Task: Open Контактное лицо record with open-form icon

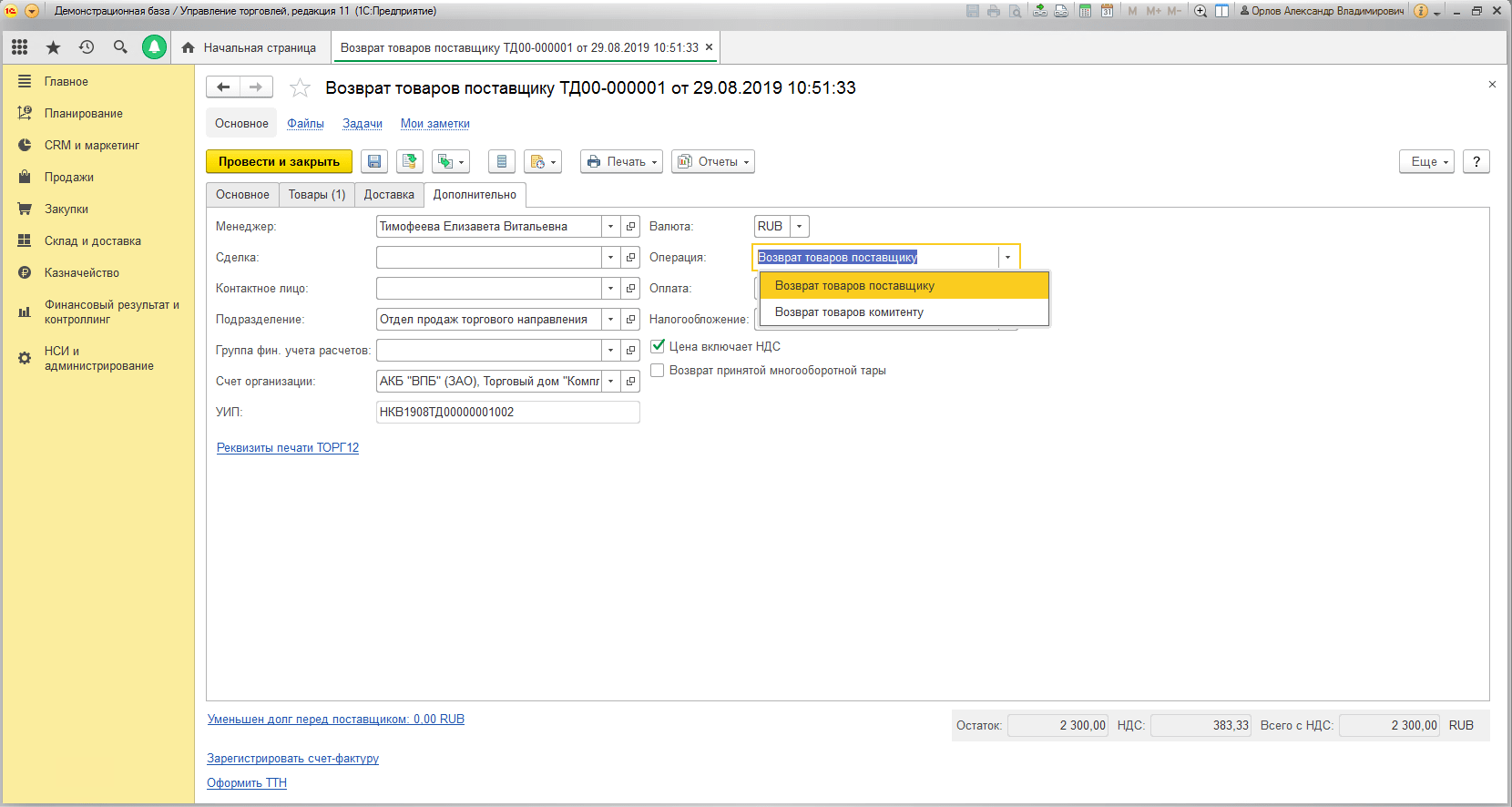Action: tap(630, 289)
